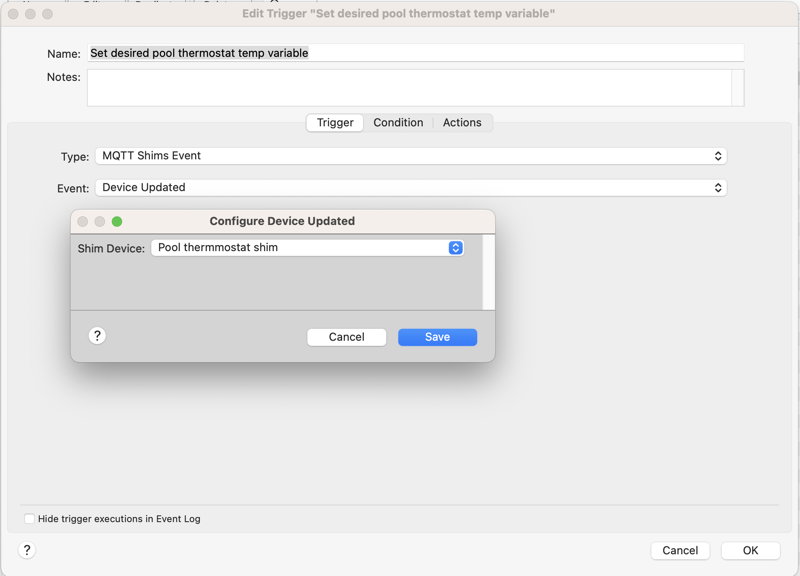Open help for the Edit Trigger window
Screen dimensions: 800x576
tap(27, 550)
